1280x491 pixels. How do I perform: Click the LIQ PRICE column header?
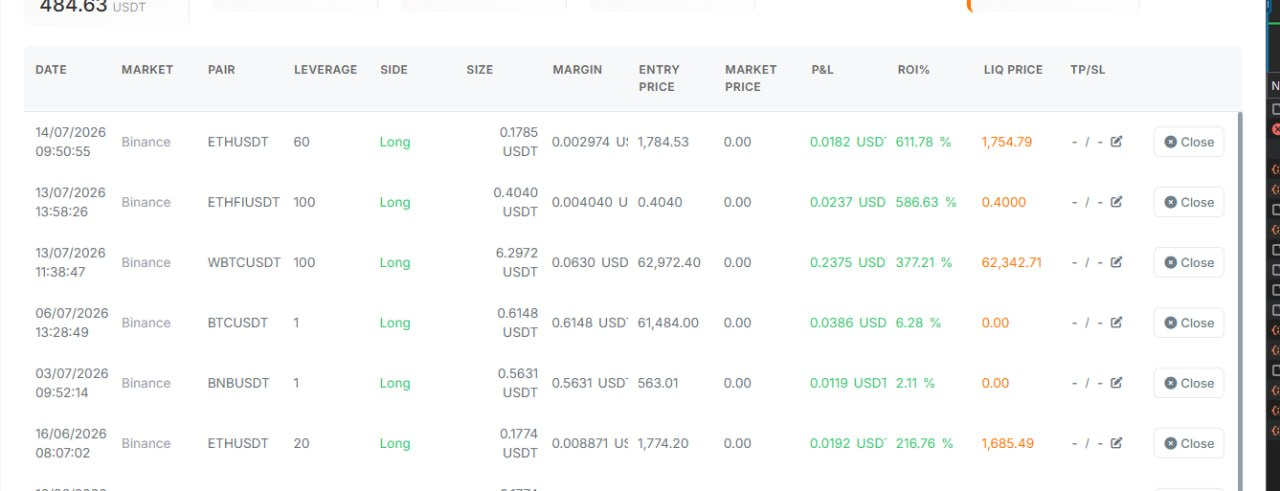pos(1013,70)
